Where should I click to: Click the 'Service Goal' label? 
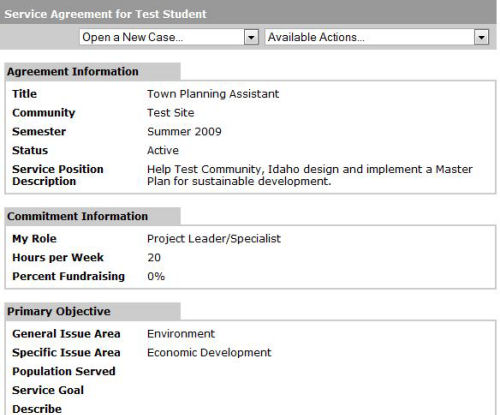point(48,390)
